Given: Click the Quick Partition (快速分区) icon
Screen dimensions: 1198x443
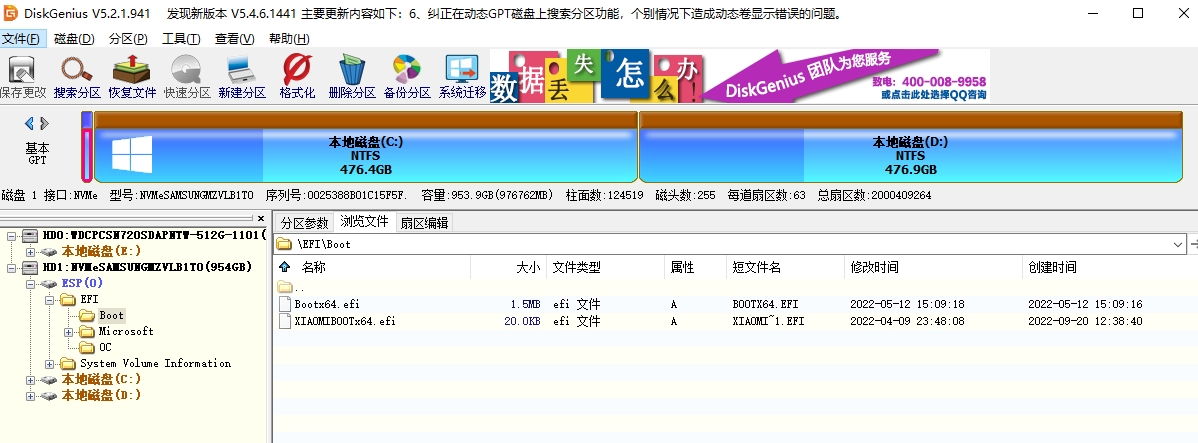Looking at the screenshot, I should pos(187,77).
